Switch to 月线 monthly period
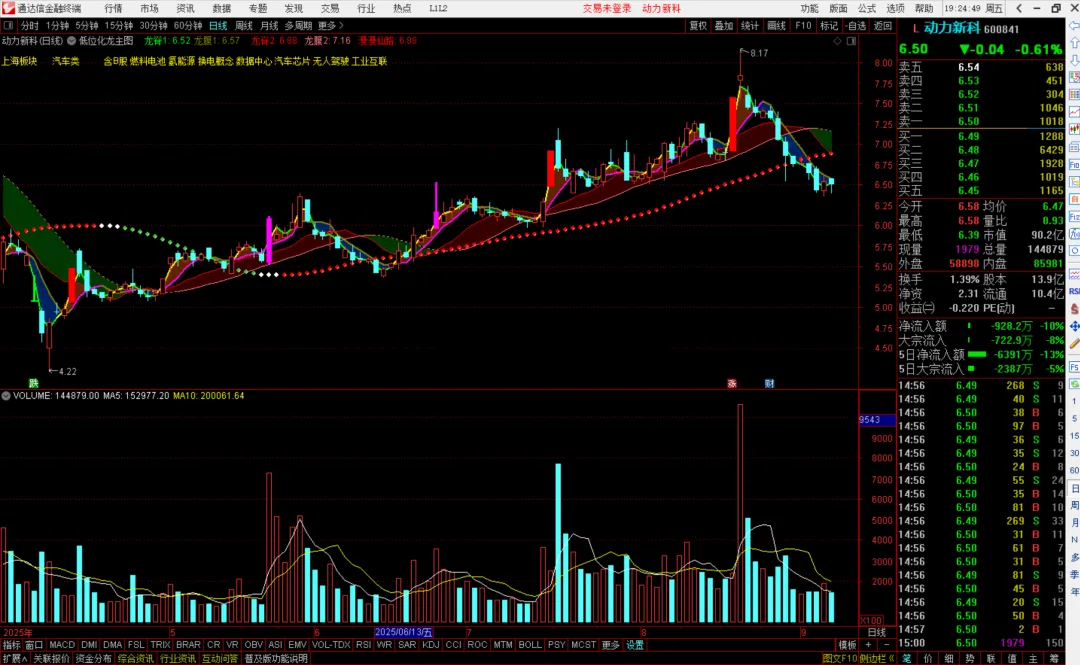1080x665 pixels. (x=269, y=25)
